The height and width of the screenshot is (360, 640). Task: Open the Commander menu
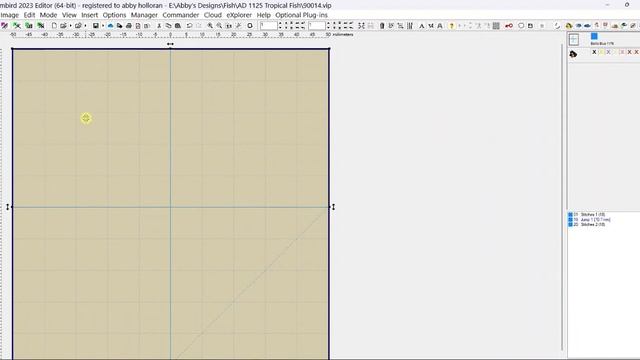(180, 15)
